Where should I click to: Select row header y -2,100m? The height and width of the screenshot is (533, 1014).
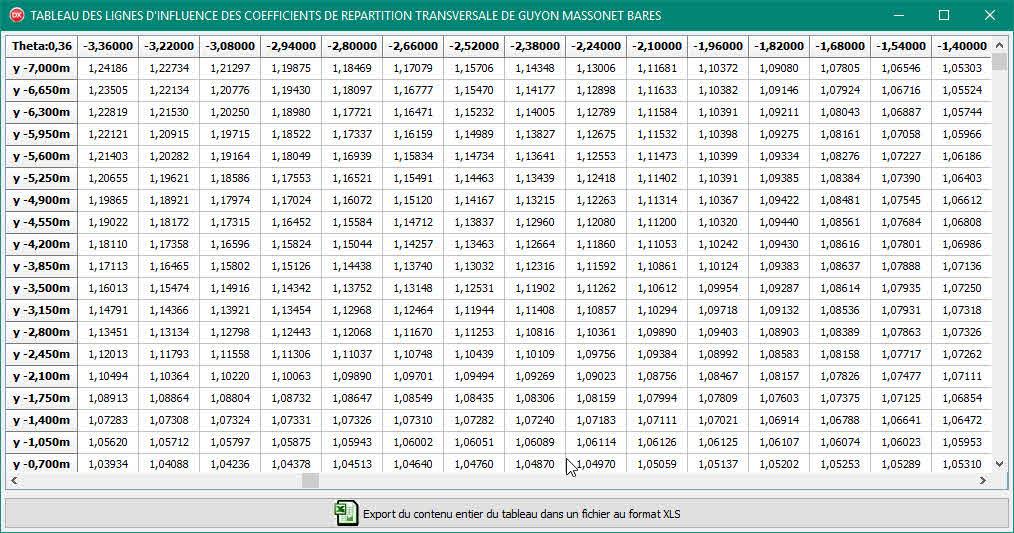[42, 376]
